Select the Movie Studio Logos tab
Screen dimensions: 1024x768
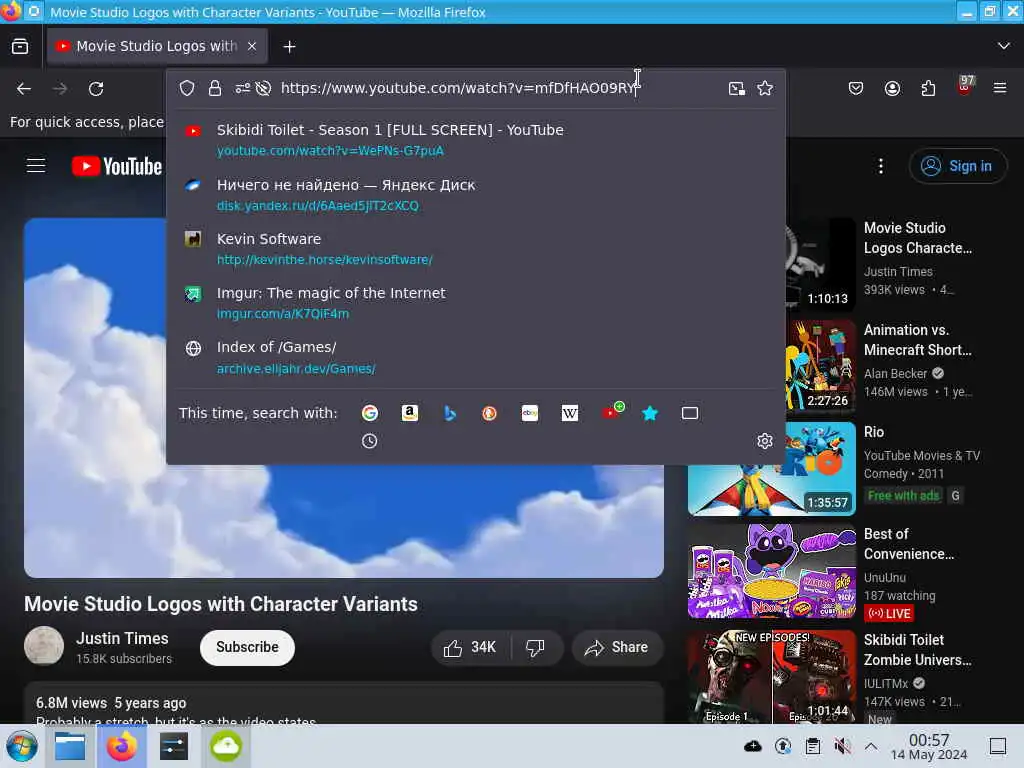click(x=157, y=46)
